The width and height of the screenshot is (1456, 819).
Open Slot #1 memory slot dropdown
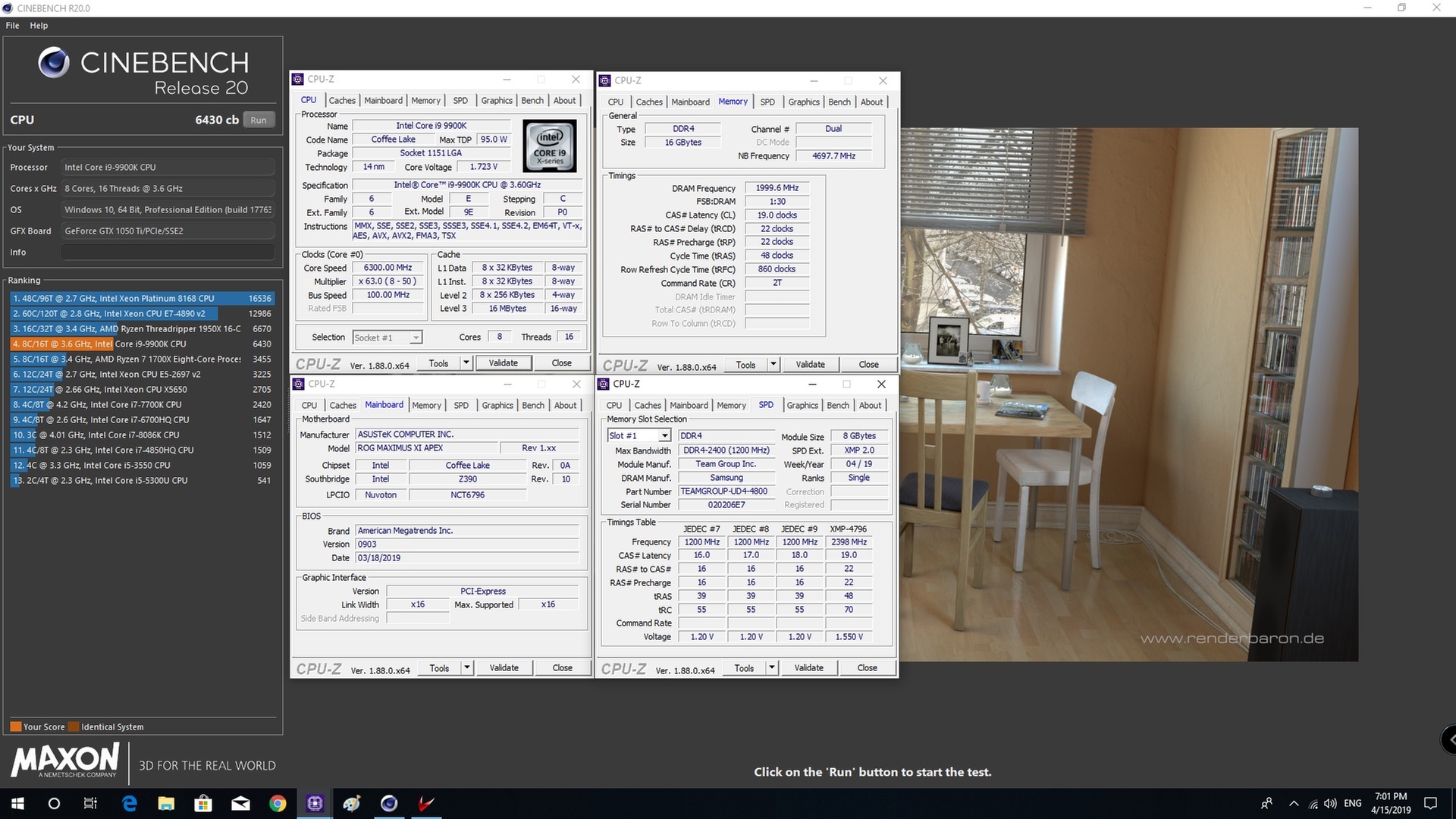pyautogui.click(x=639, y=435)
